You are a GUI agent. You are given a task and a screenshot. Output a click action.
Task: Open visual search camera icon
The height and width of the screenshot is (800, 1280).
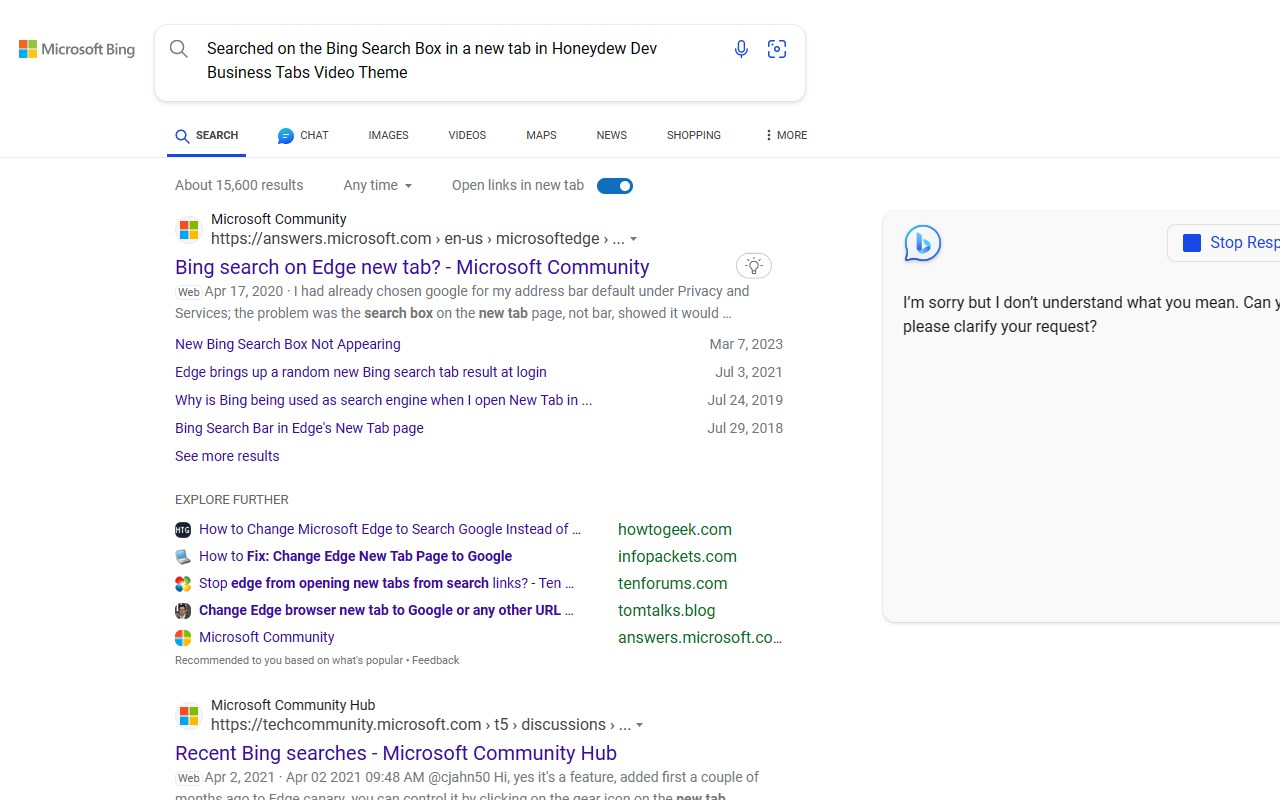[777, 49]
